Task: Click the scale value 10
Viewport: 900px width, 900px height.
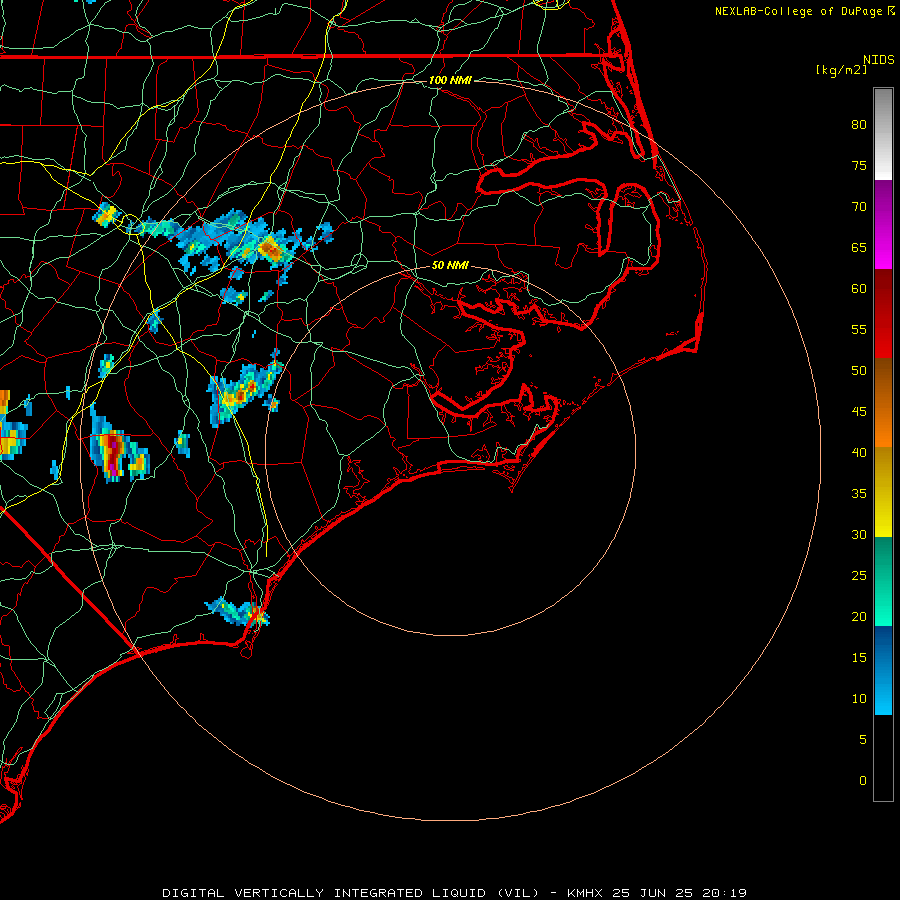Action: (x=859, y=699)
